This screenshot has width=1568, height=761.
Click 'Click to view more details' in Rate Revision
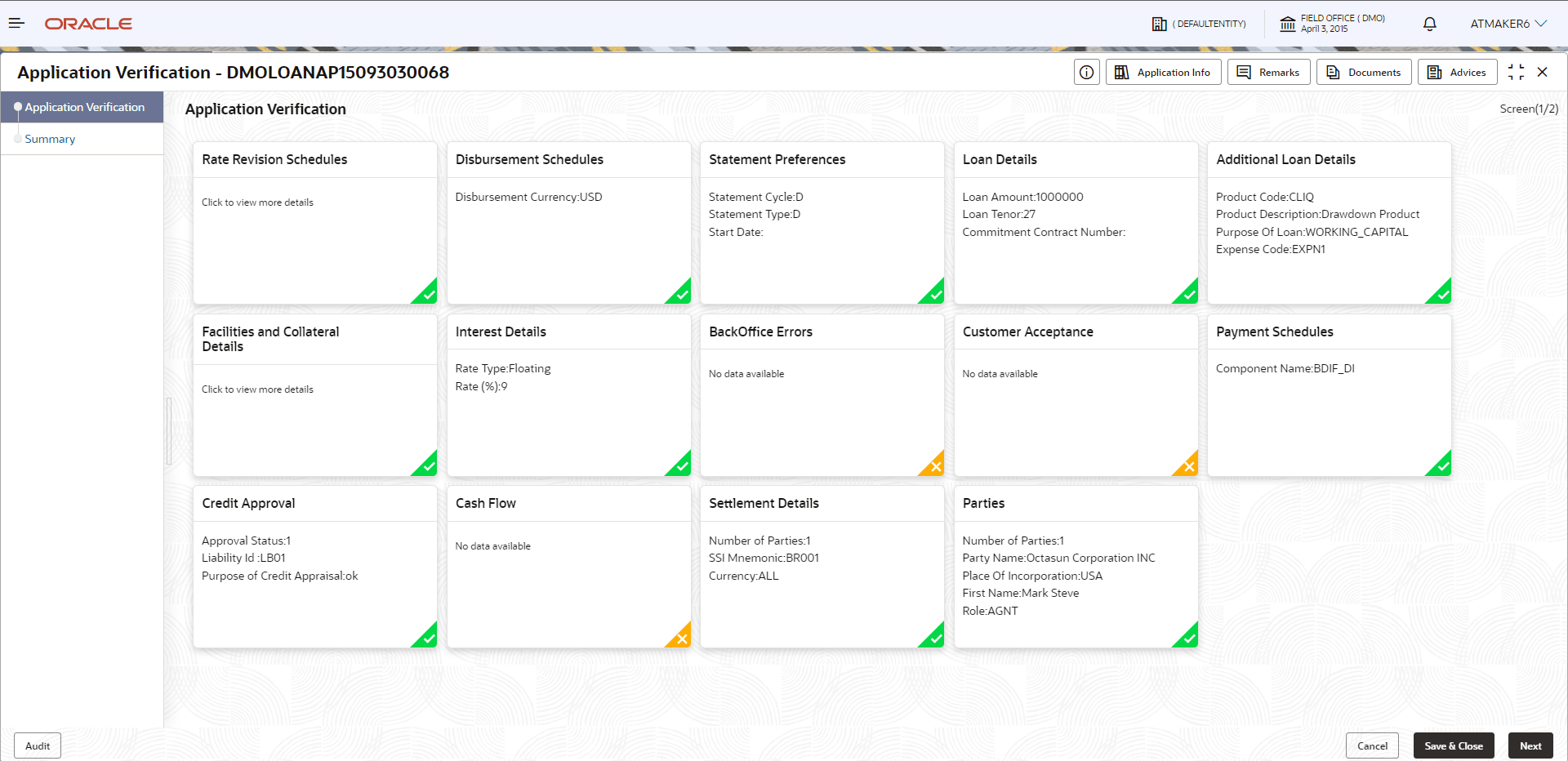pyautogui.click(x=257, y=202)
